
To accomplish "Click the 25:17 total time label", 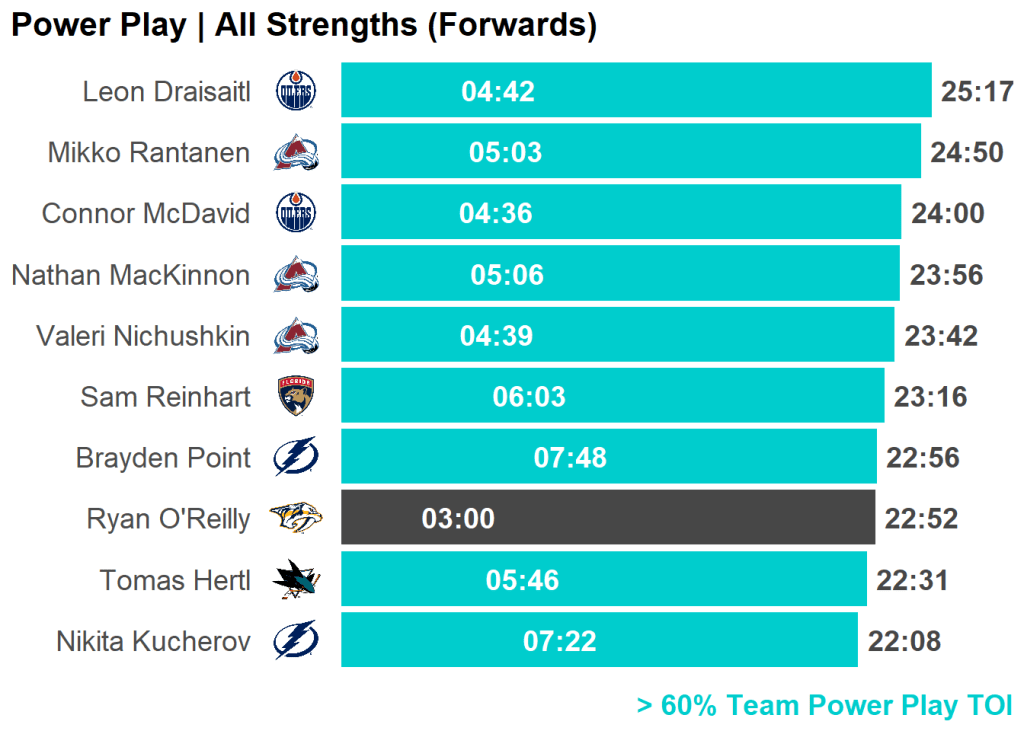I will click(x=977, y=92).
